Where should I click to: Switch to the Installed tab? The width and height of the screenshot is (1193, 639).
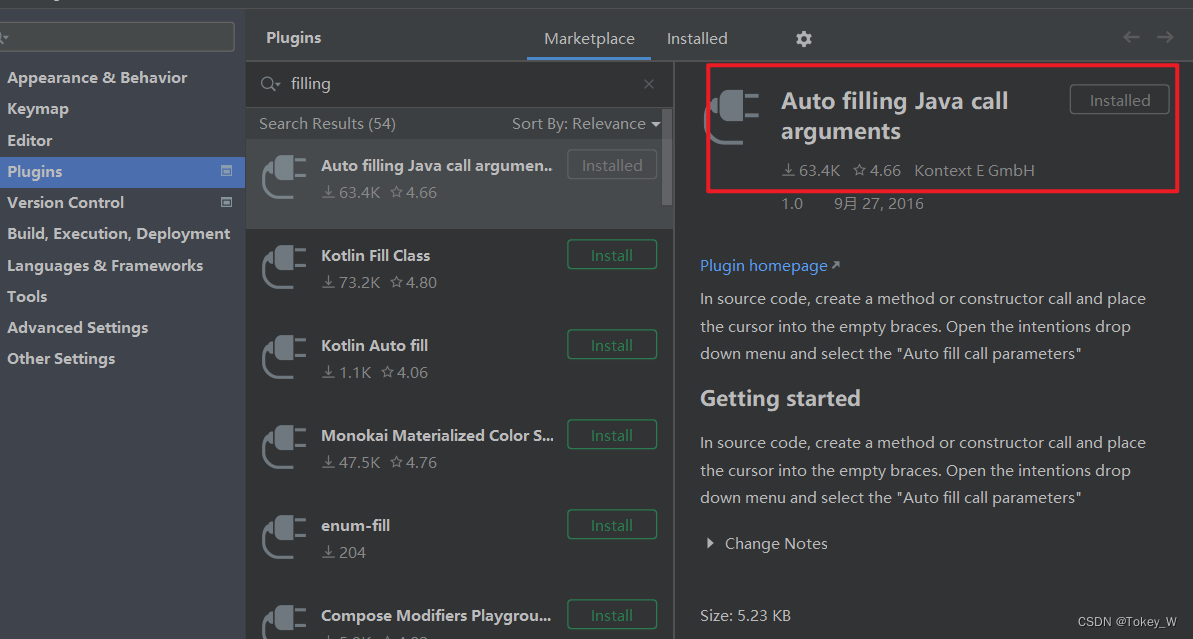pyautogui.click(x=697, y=39)
